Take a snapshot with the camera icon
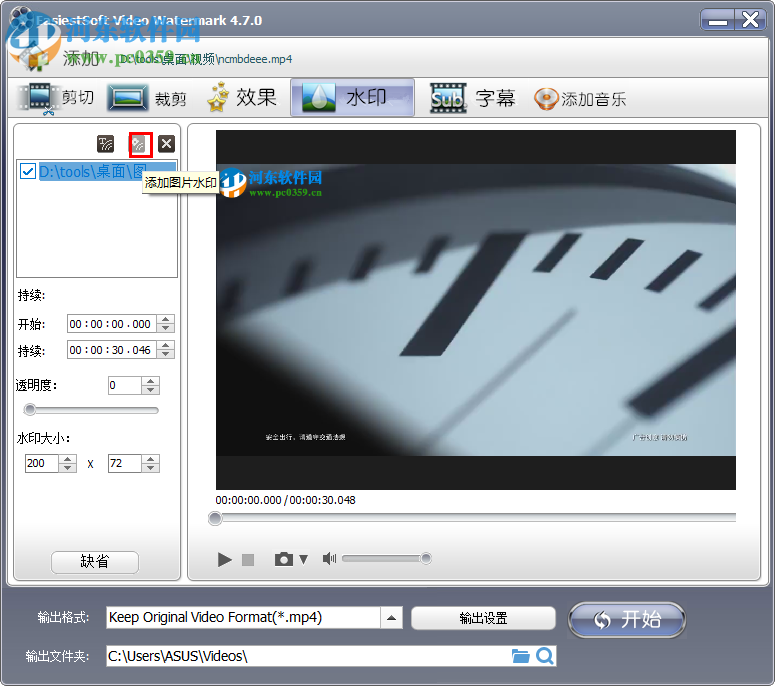The image size is (775, 686). (284, 559)
